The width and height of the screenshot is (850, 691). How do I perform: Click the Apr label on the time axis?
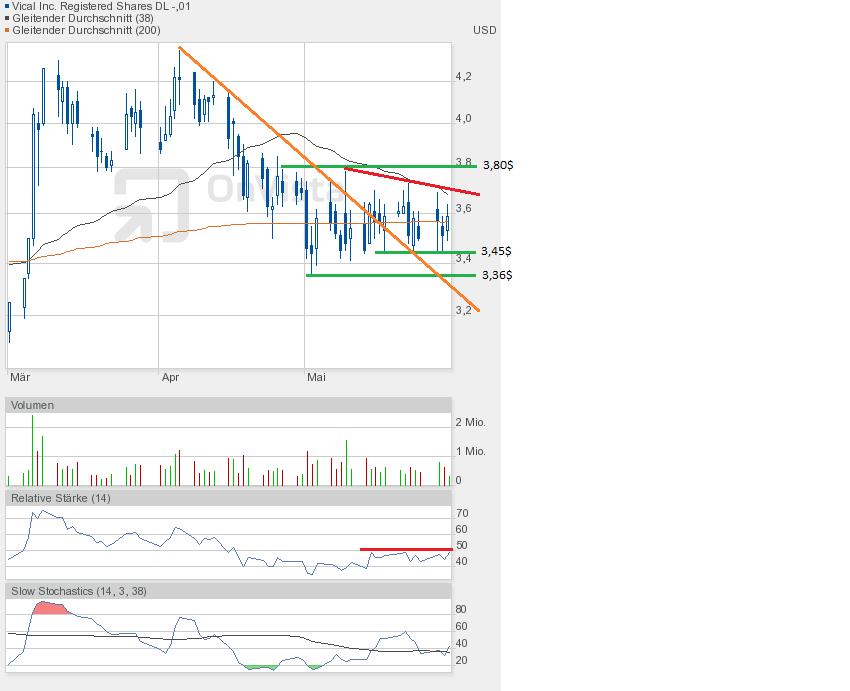click(170, 378)
